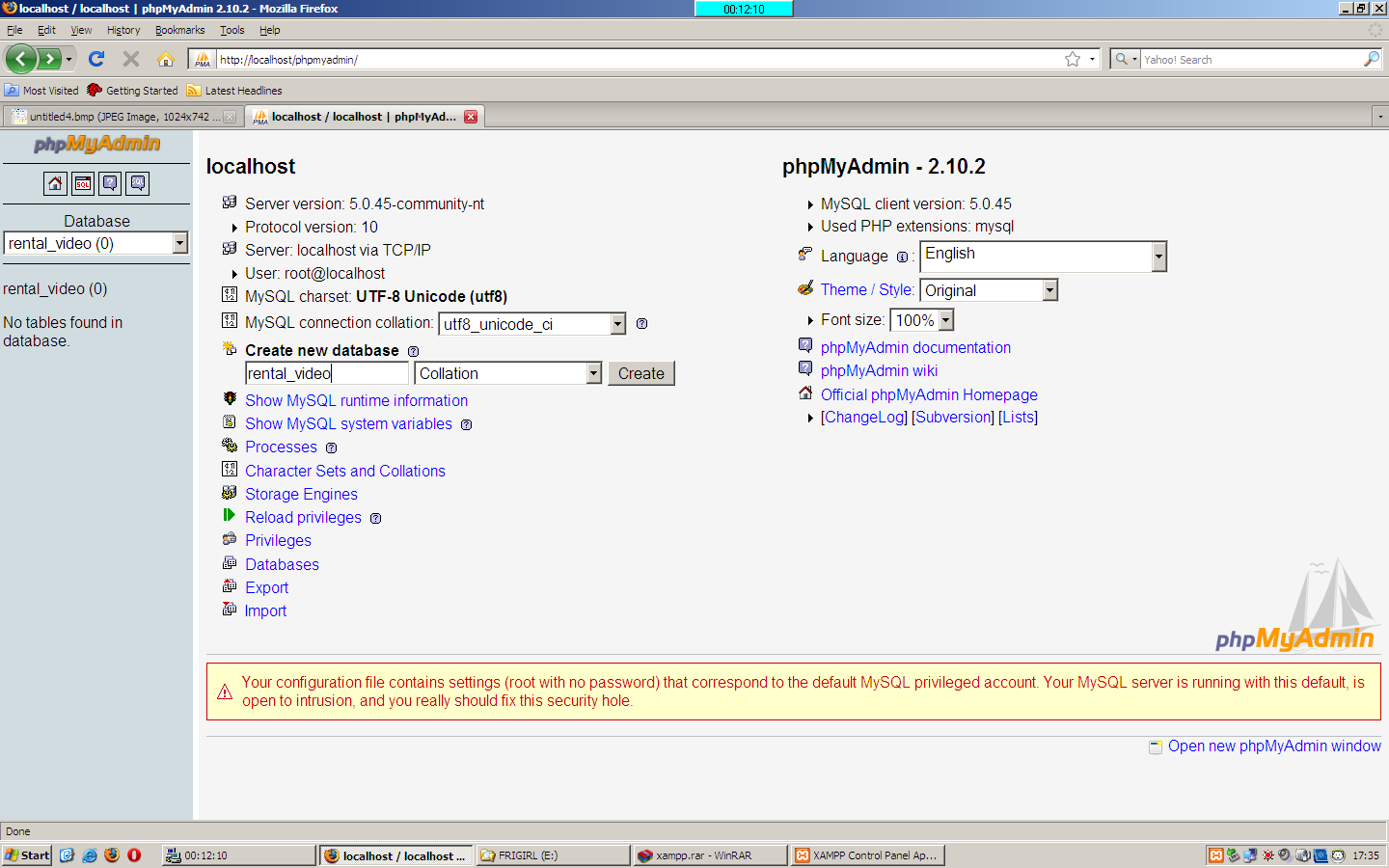Screen dimensions: 1389x868
Task: Go to Firefox home page icon
Action: coord(166,59)
